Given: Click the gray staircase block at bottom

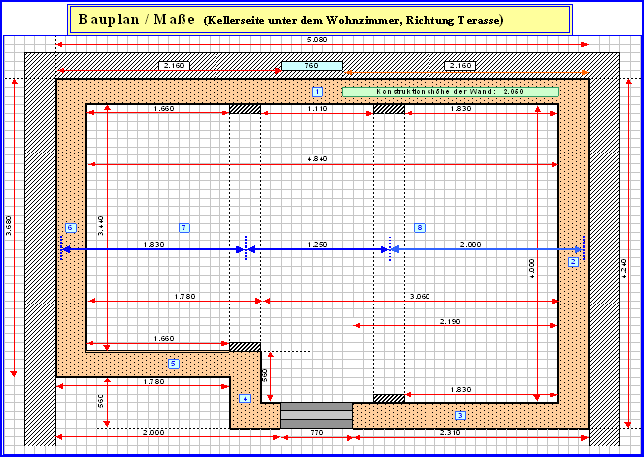Looking at the screenshot, I should coord(316,415).
